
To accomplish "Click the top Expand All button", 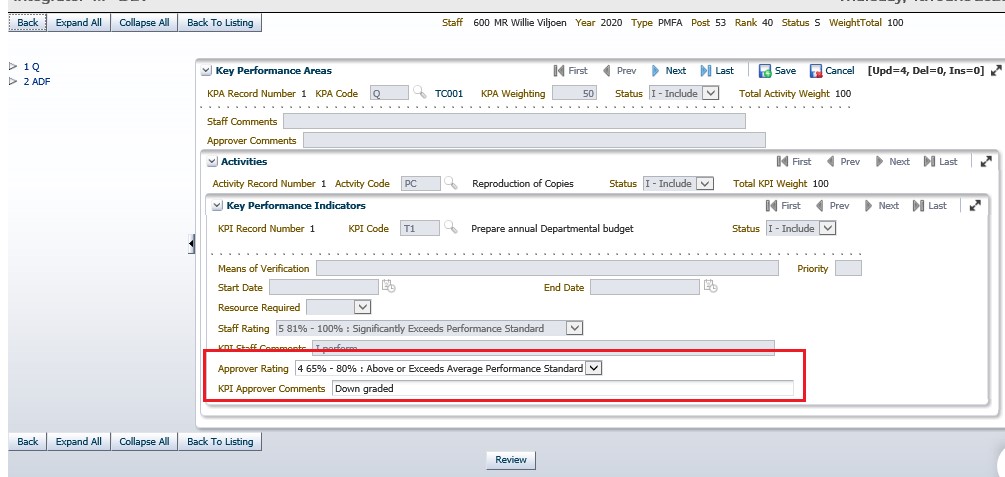I will [79, 22].
